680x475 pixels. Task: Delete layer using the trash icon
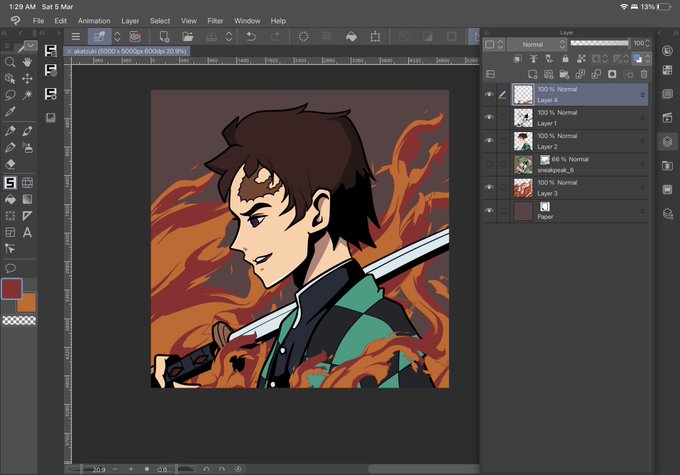tap(644, 74)
